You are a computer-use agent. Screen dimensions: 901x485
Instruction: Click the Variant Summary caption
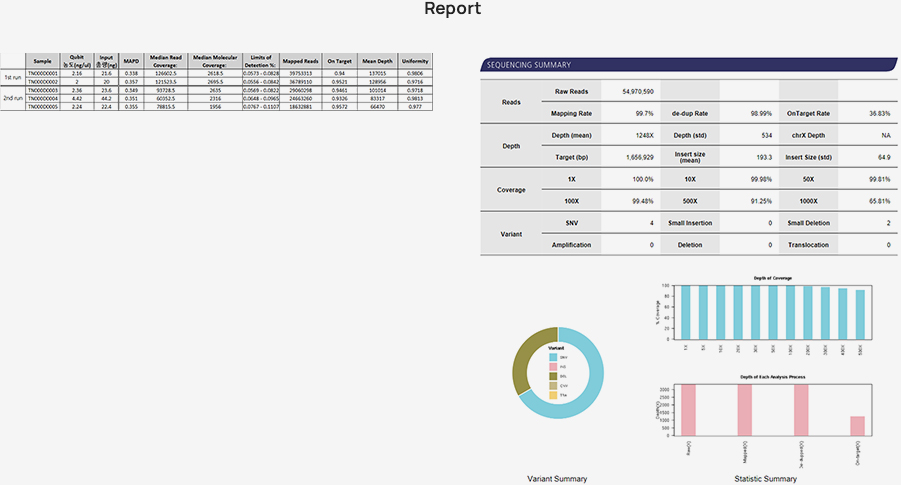tap(557, 479)
